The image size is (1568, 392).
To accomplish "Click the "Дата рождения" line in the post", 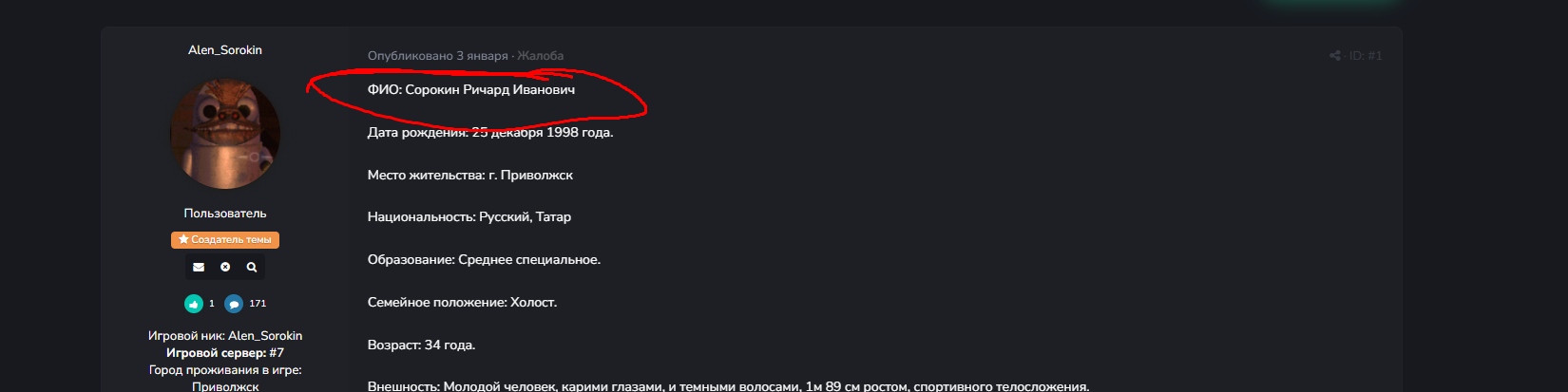I will [490, 133].
